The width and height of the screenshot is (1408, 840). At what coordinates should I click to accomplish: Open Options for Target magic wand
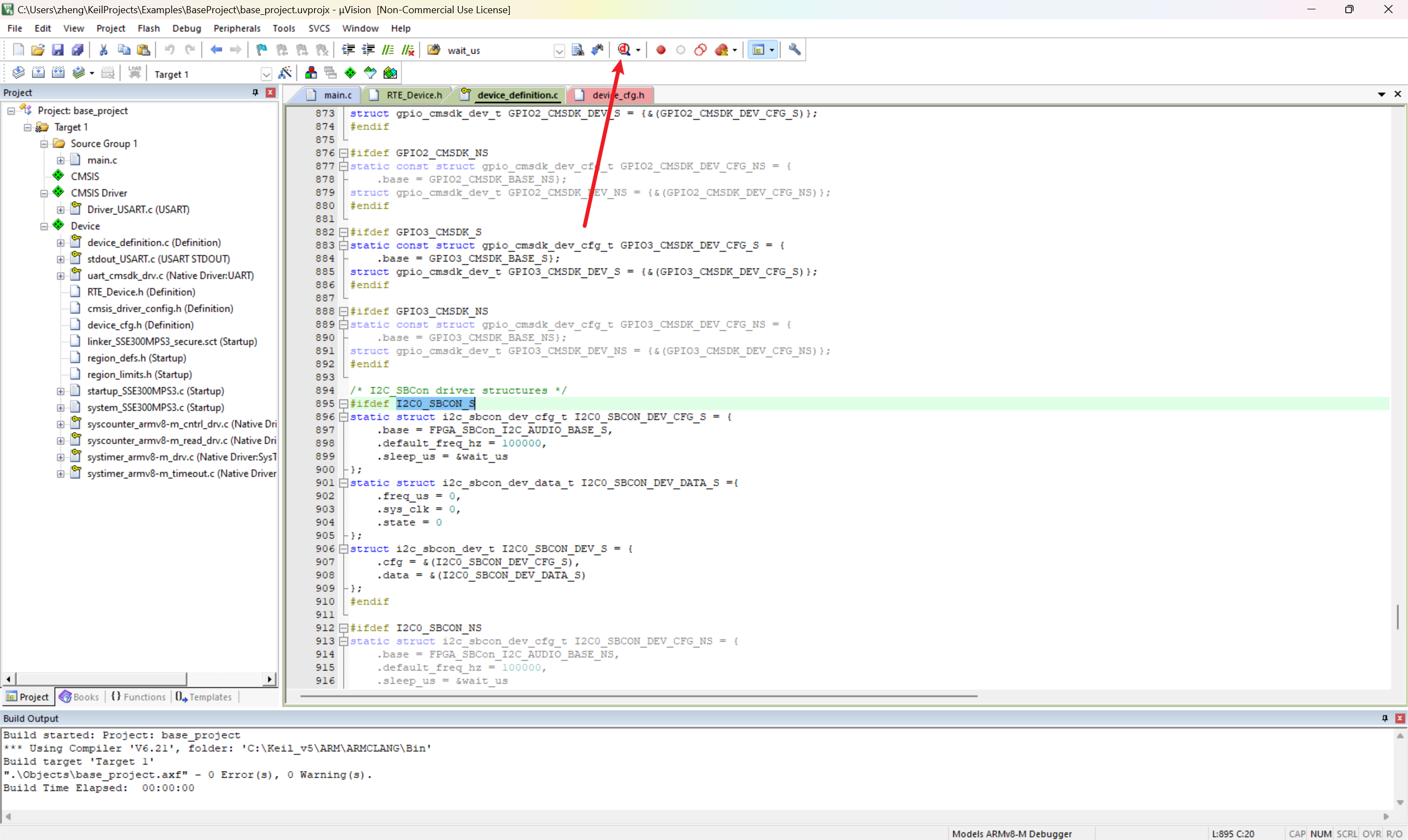point(285,73)
